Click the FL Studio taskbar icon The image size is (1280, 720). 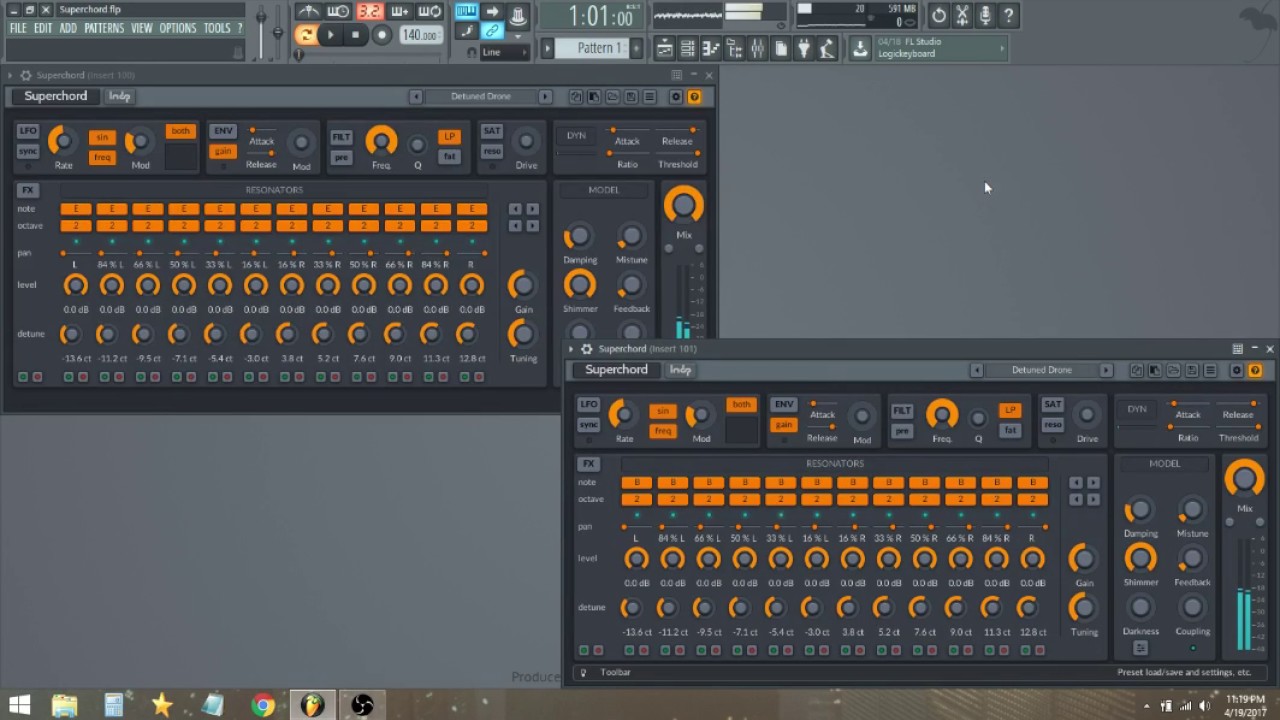(312, 705)
